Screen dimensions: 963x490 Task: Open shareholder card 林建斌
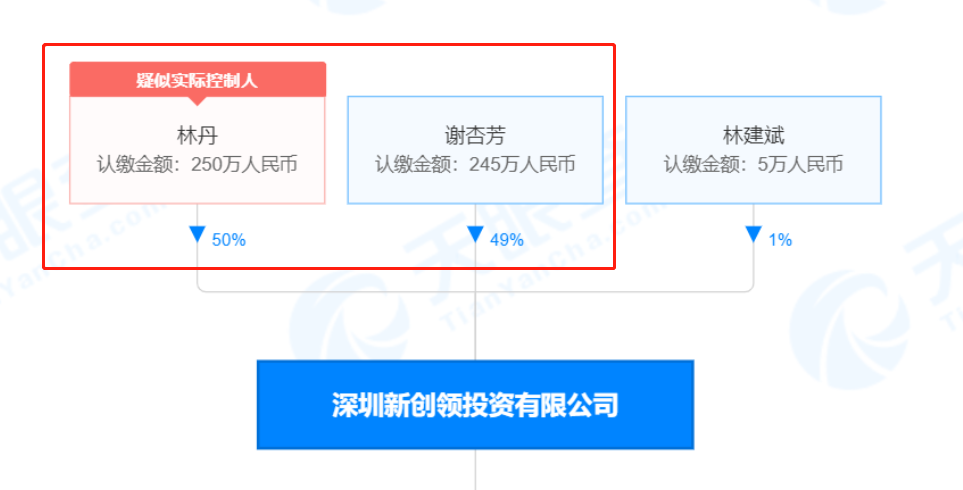754,150
